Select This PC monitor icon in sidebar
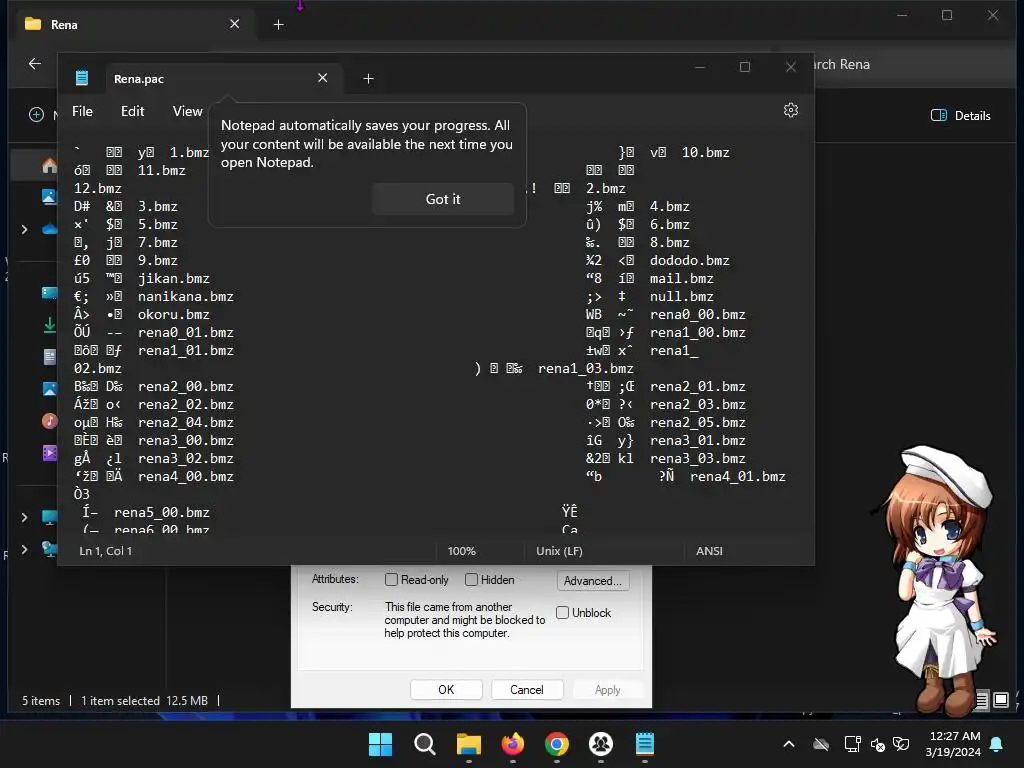 click(x=50, y=517)
